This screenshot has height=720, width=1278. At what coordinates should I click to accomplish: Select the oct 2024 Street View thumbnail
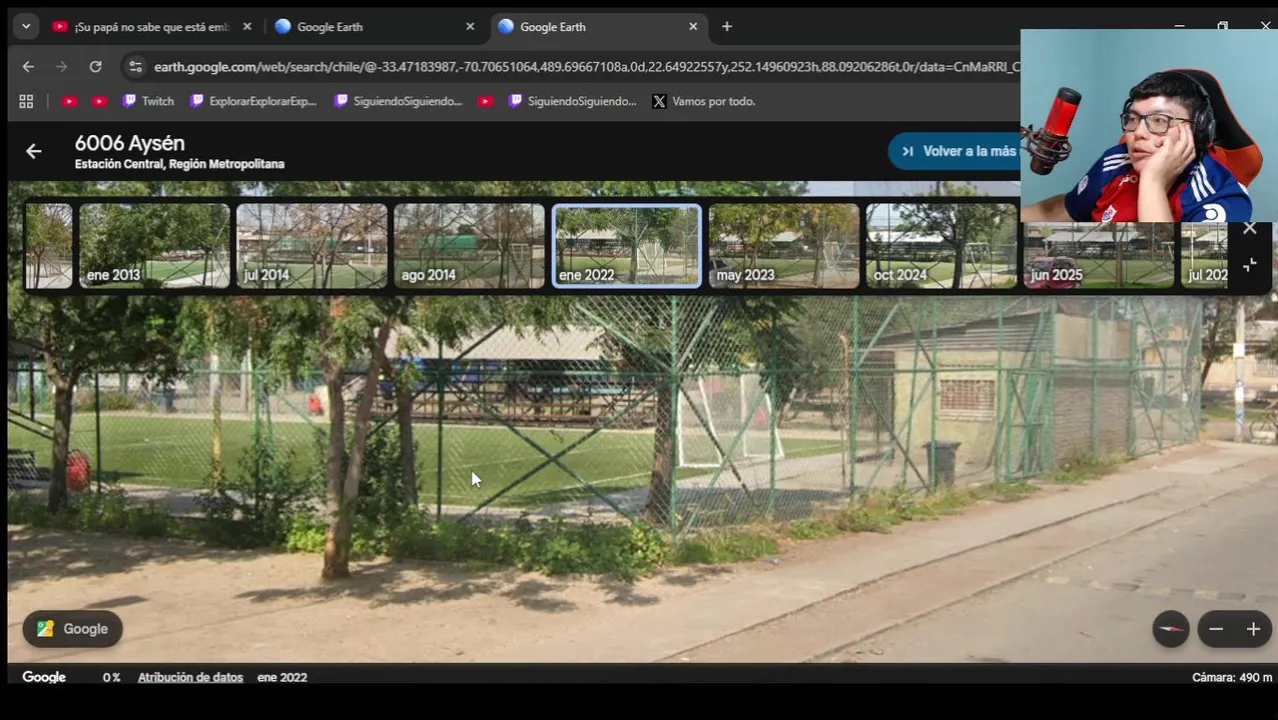click(x=941, y=246)
